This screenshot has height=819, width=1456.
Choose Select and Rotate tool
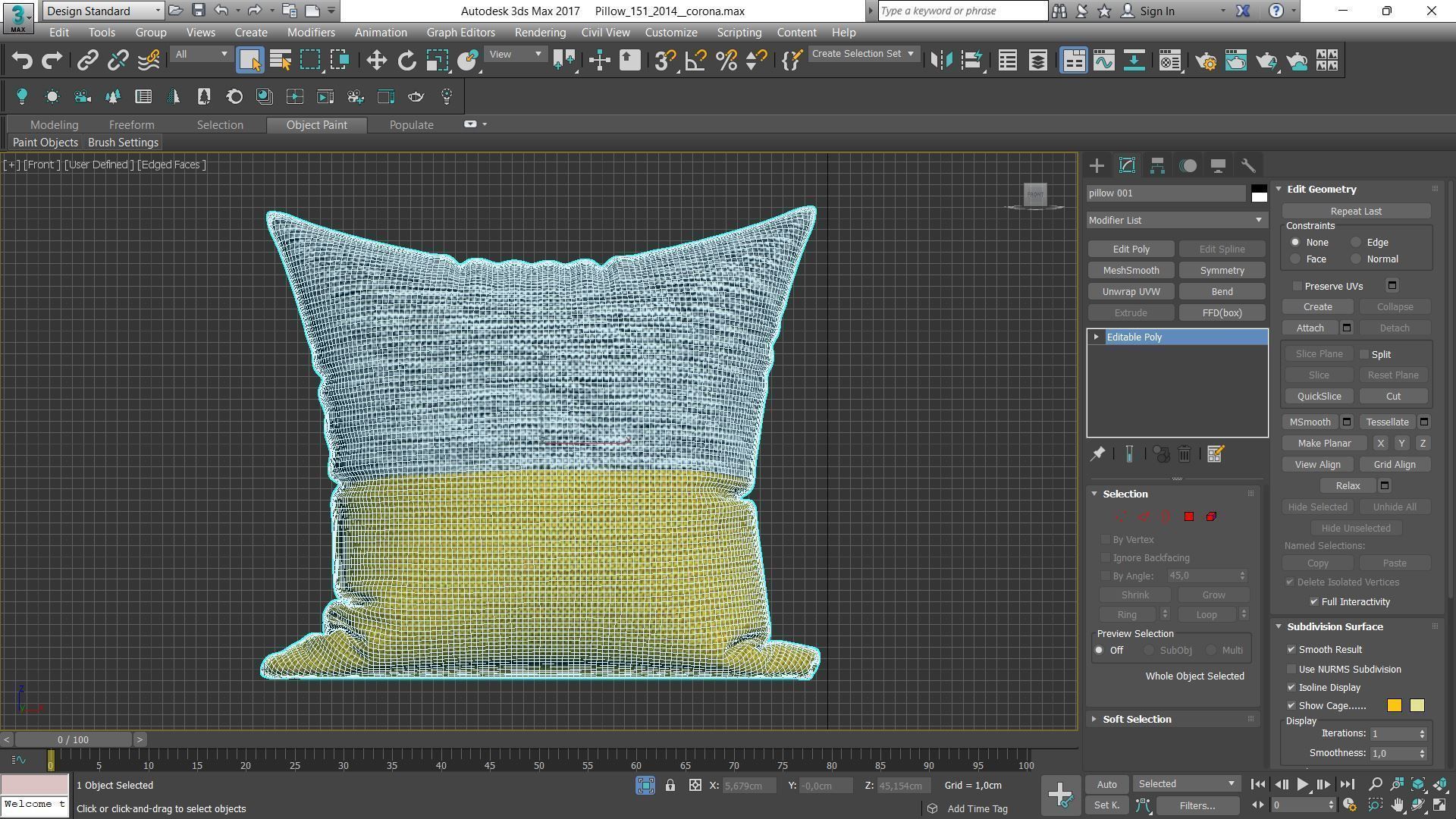tap(407, 61)
